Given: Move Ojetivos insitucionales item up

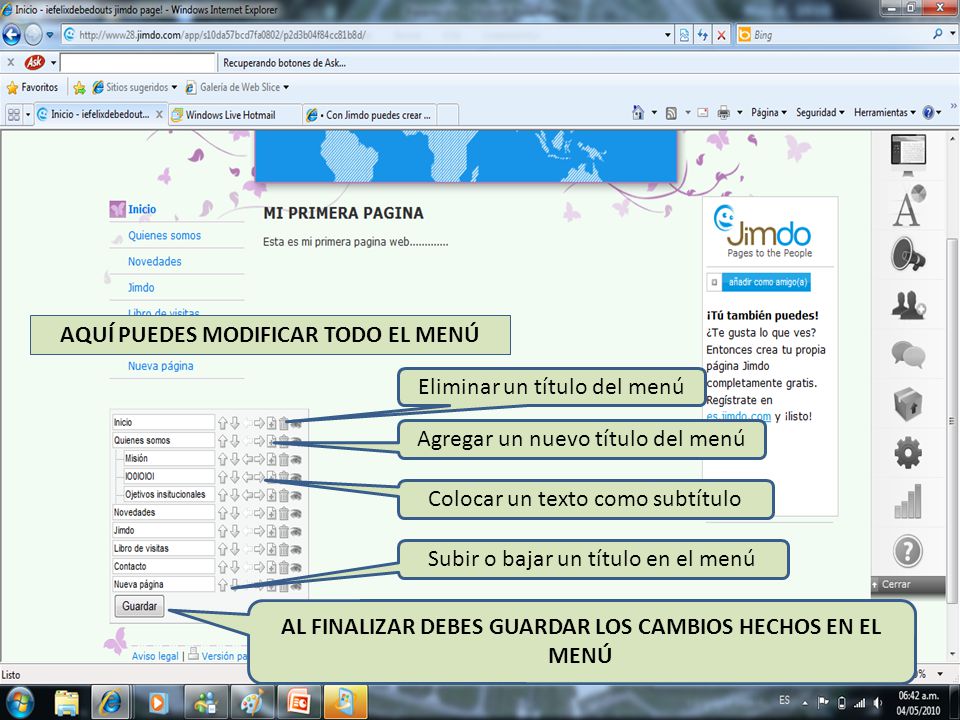Looking at the screenshot, I should tap(223, 495).
